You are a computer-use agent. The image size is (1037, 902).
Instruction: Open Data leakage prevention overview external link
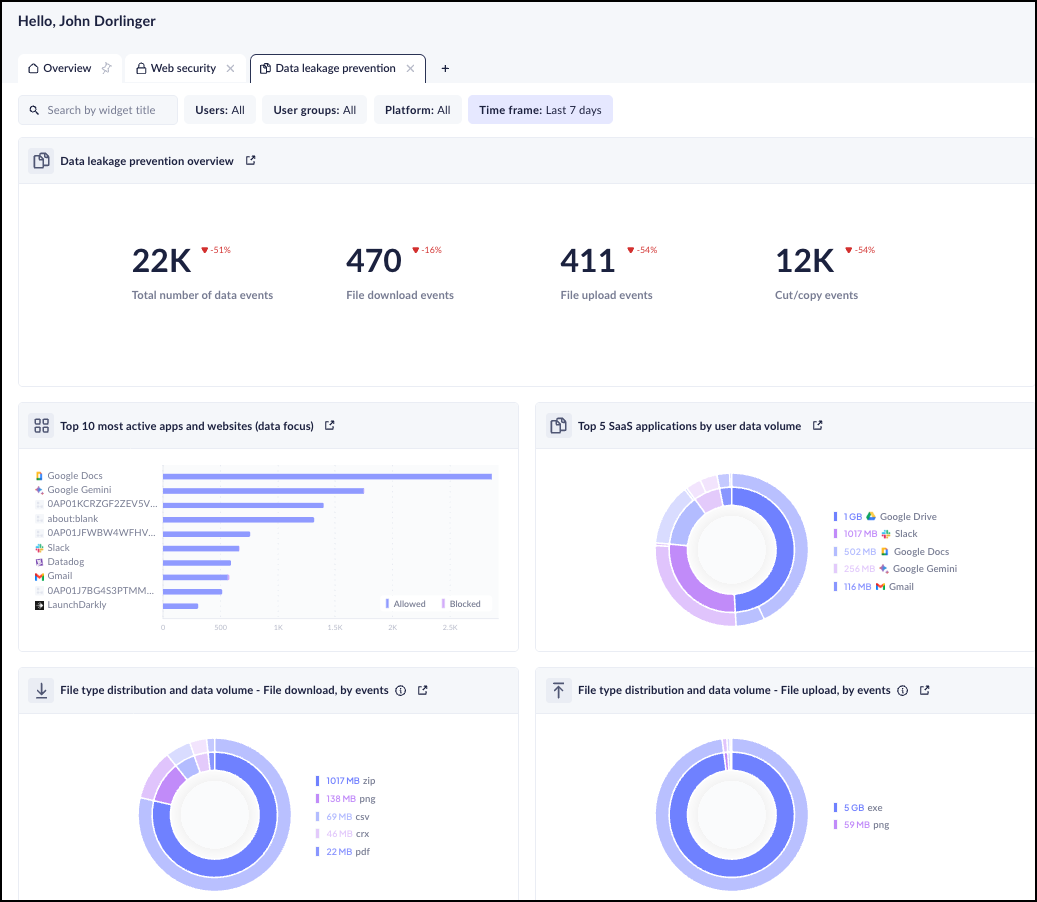(x=251, y=160)
